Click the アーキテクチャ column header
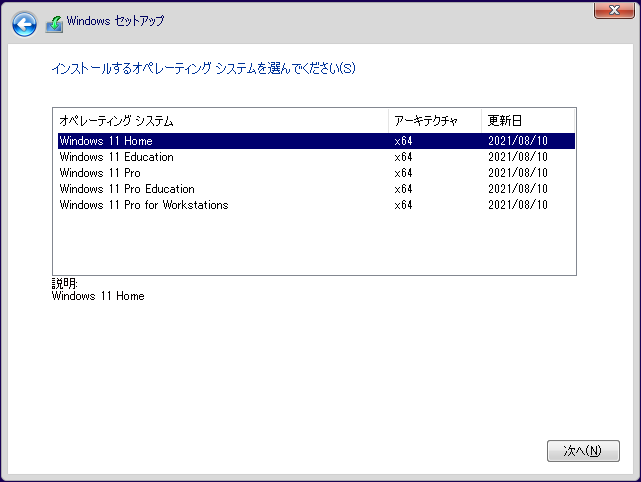Viewport: 641px width, 482px height. coord(435,121)
